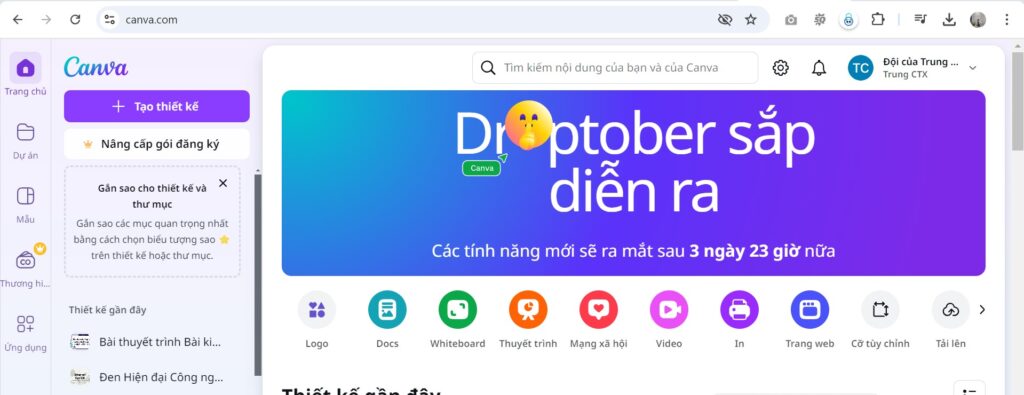The height and width of the screenshot is (395, 1024).
Task: Open the Ứng dụng apps icon
Action: pos(25,324)
